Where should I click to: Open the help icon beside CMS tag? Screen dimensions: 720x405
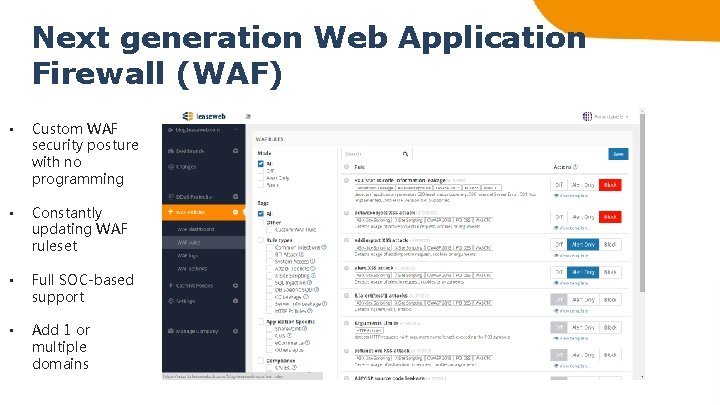click(289, 336)
